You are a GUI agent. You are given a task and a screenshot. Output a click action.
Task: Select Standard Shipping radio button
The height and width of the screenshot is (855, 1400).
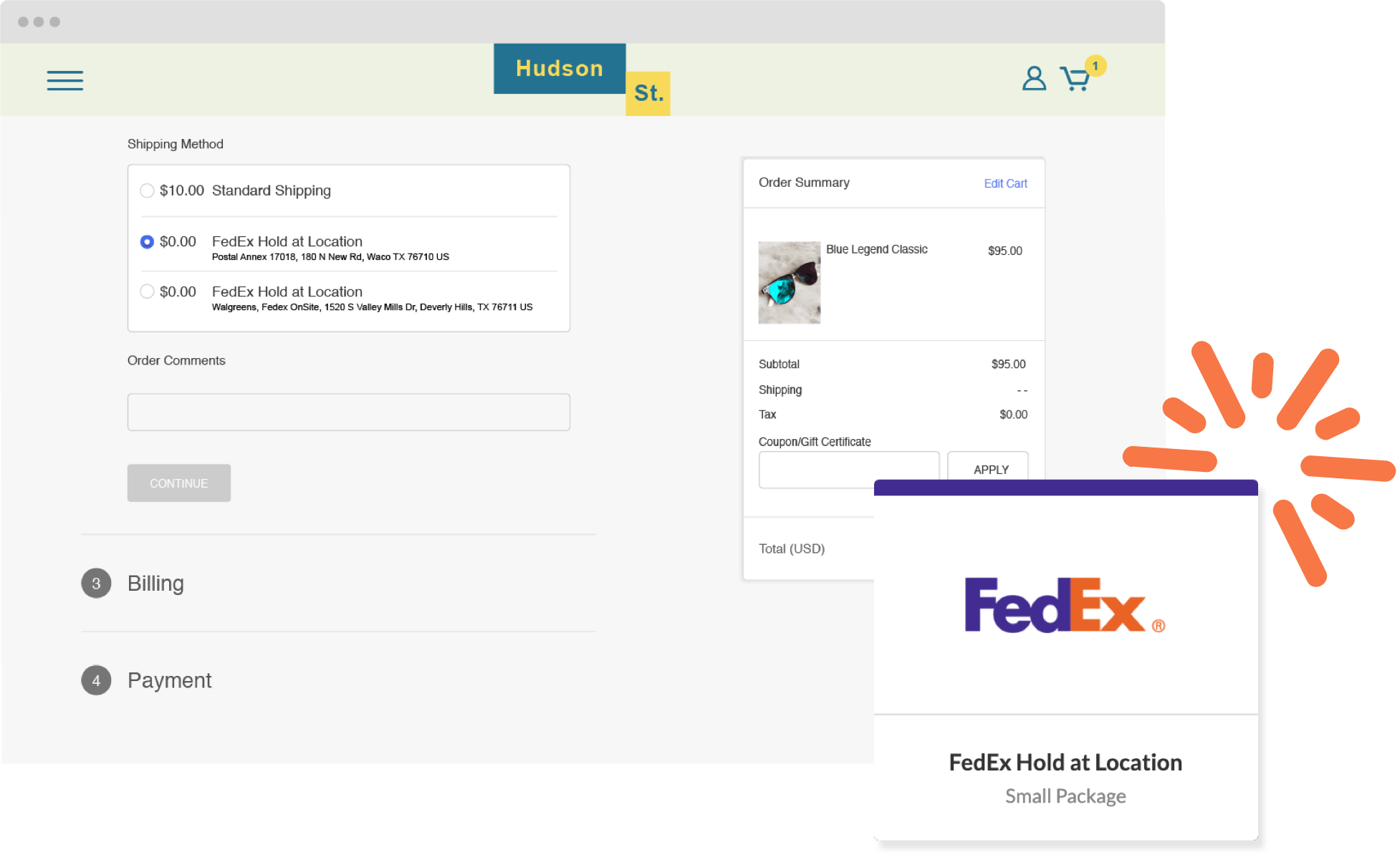(x=147, y=191)
